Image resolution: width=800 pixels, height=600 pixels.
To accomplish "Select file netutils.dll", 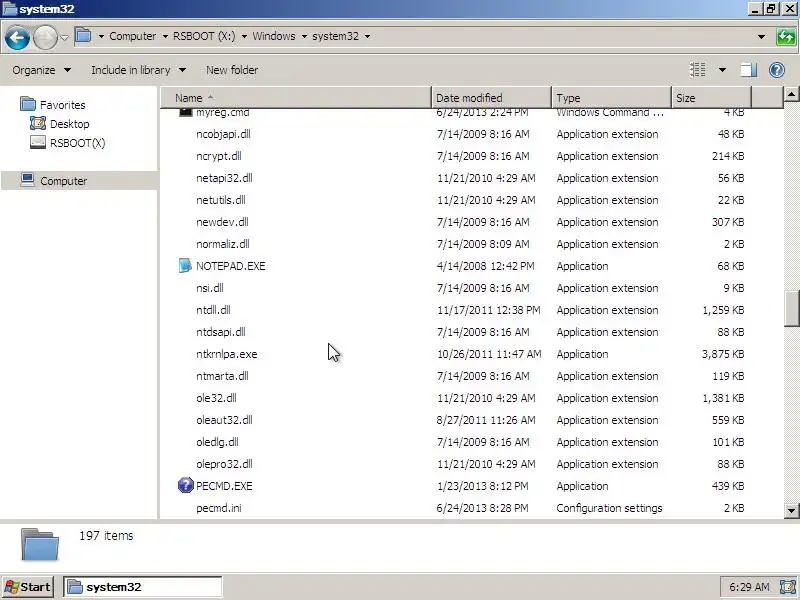I will pos(220,199).
